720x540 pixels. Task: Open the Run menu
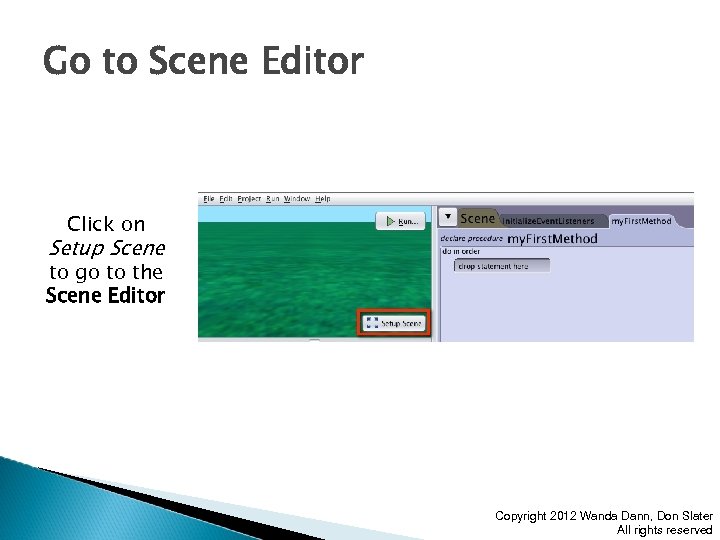click(272, 199)
